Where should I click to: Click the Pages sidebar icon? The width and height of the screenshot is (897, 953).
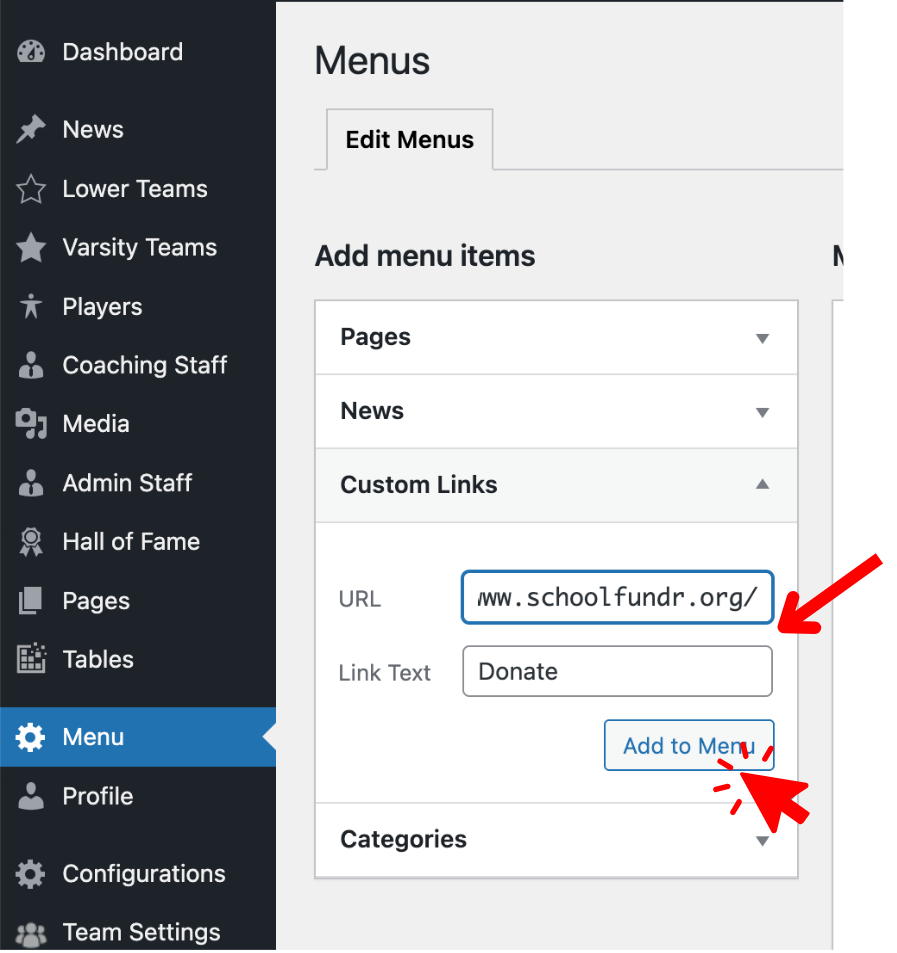coord(30,600)
